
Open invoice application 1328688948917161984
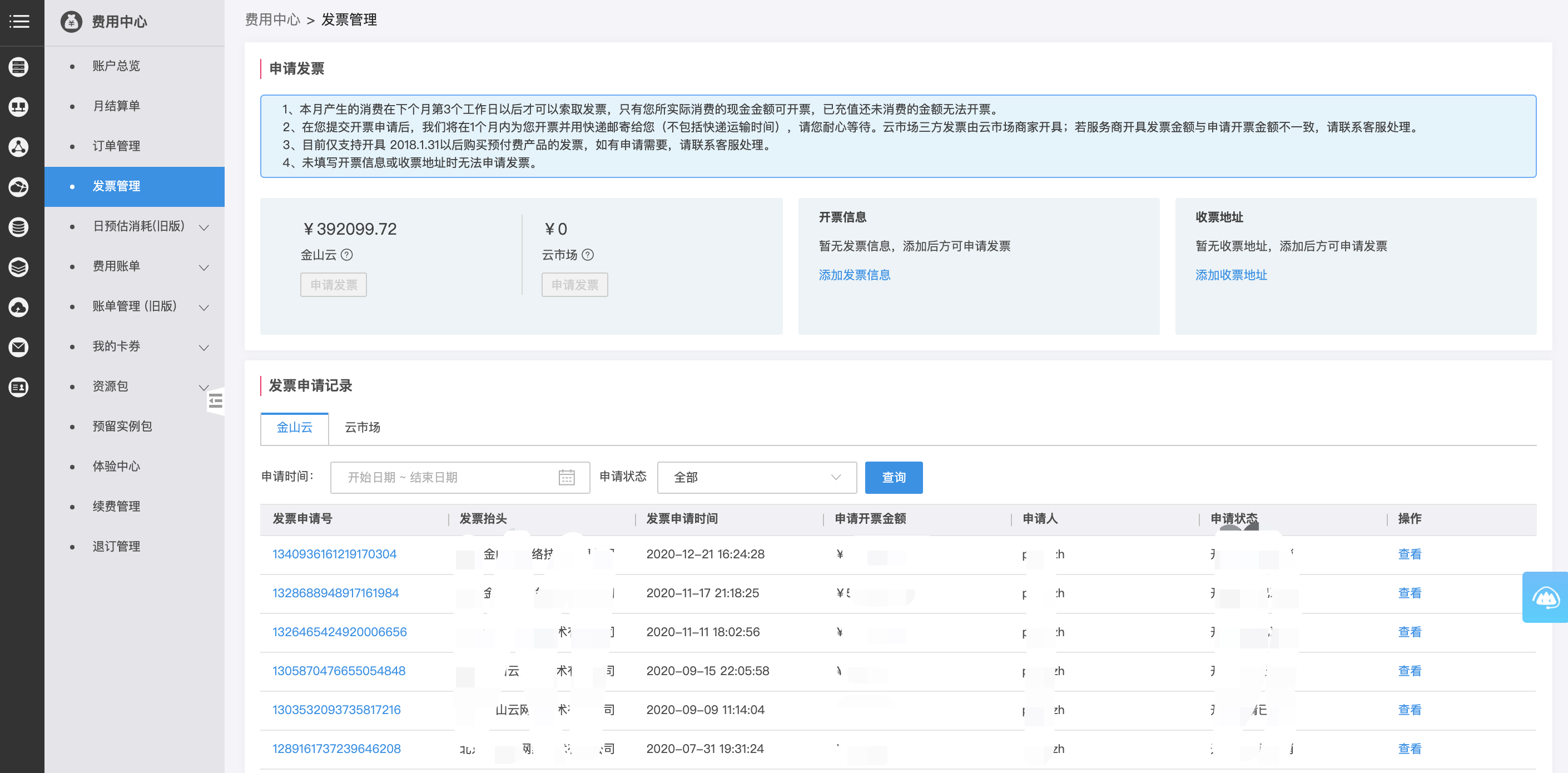(x=335, y=593)
